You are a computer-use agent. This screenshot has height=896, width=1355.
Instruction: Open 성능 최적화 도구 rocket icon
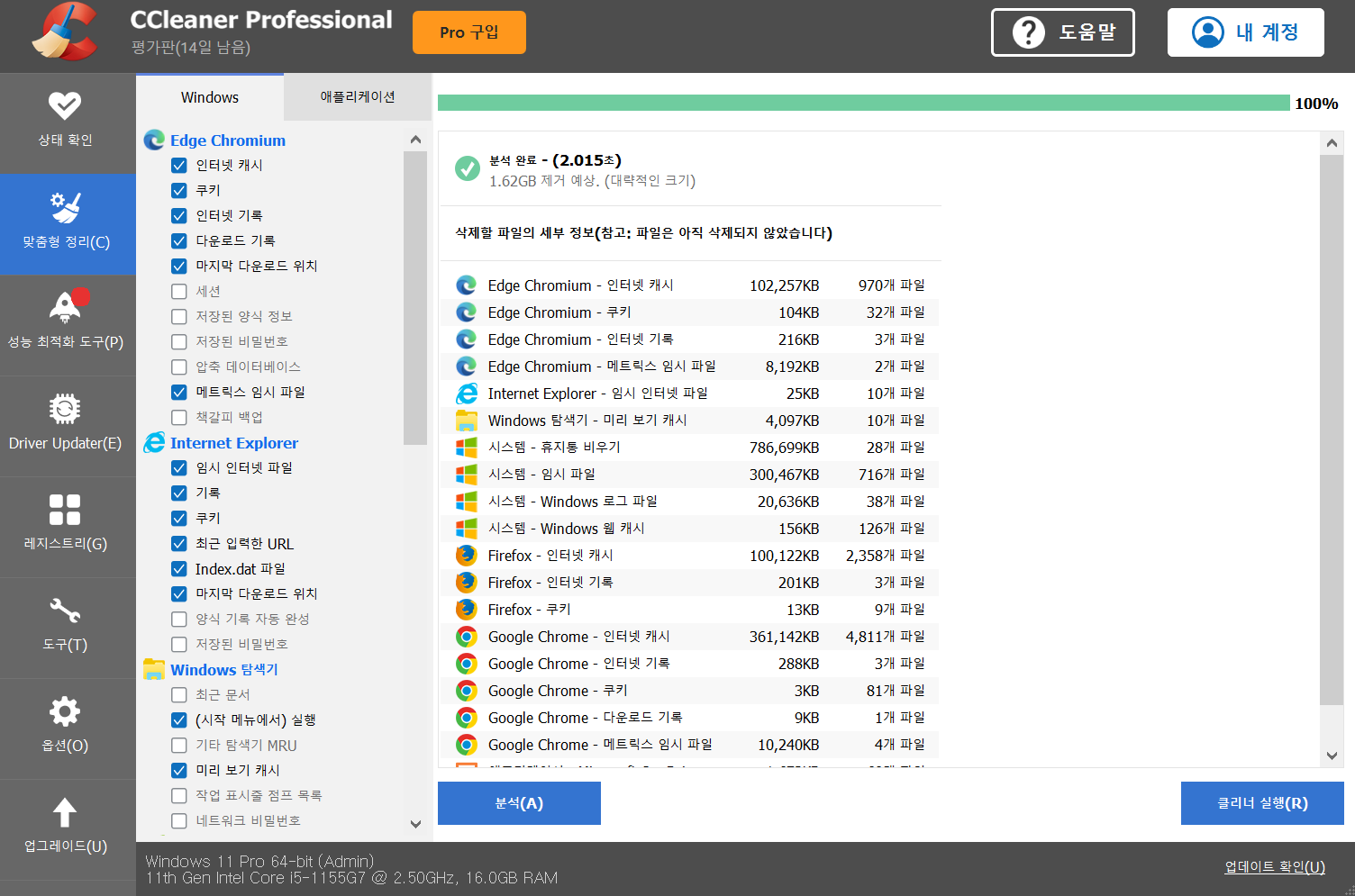click(65, 308)
